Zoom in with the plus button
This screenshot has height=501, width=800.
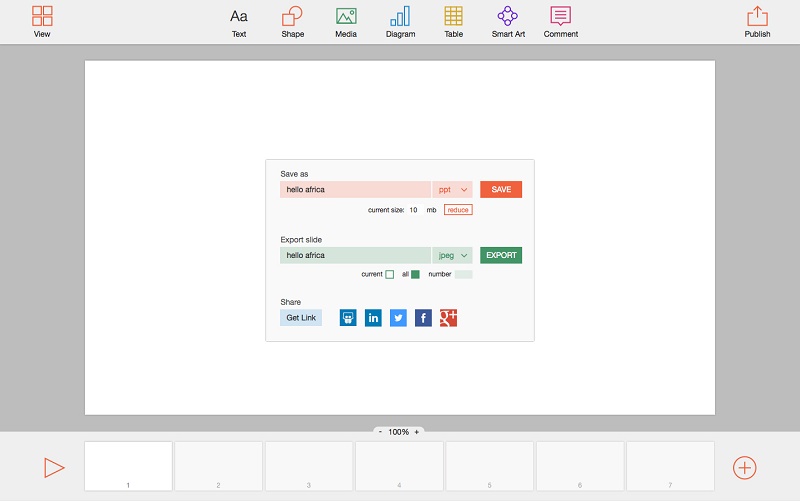point(416,432)
